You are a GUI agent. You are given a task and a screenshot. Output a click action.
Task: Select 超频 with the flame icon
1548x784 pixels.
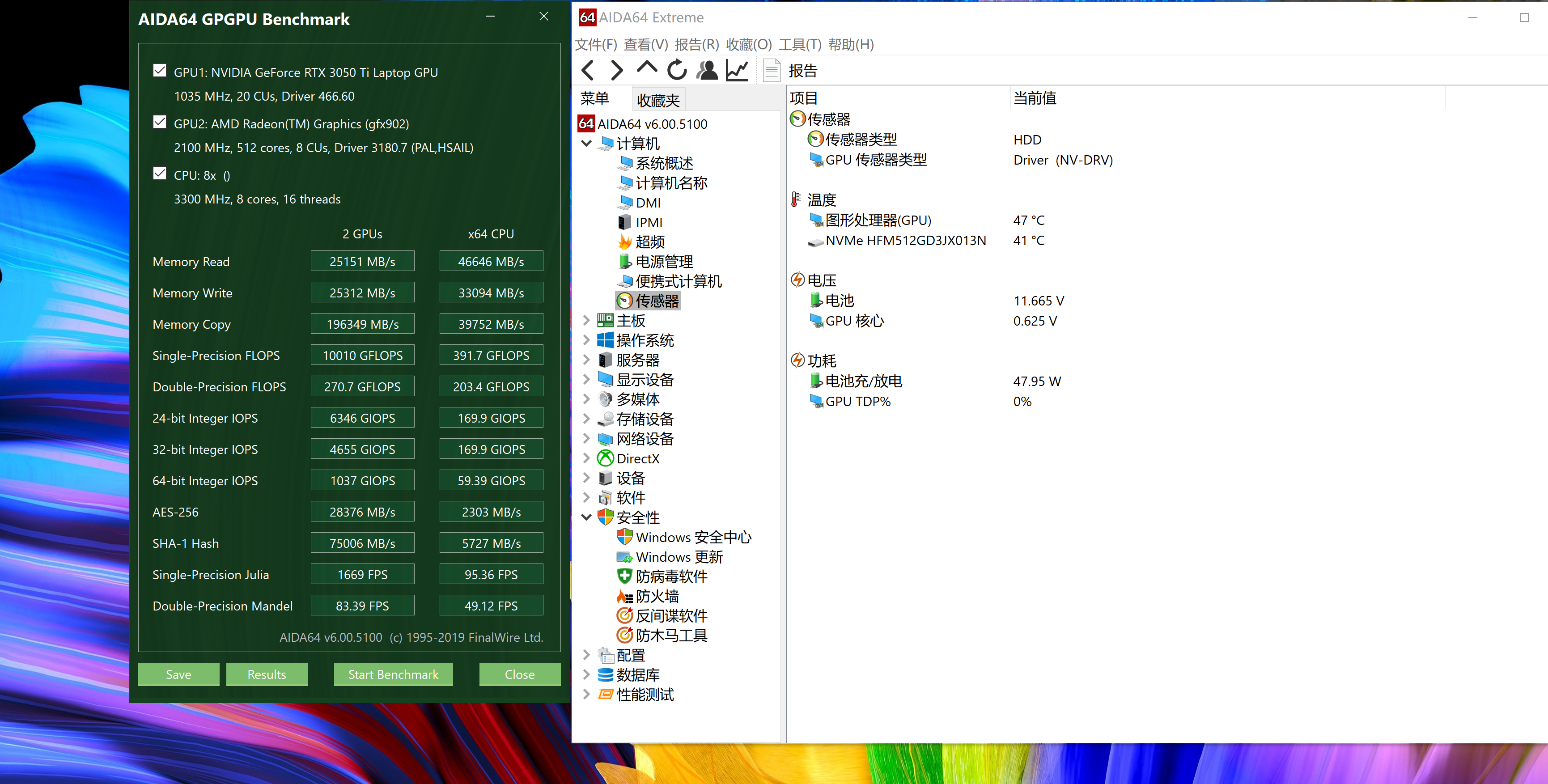(x=641, y=242)
